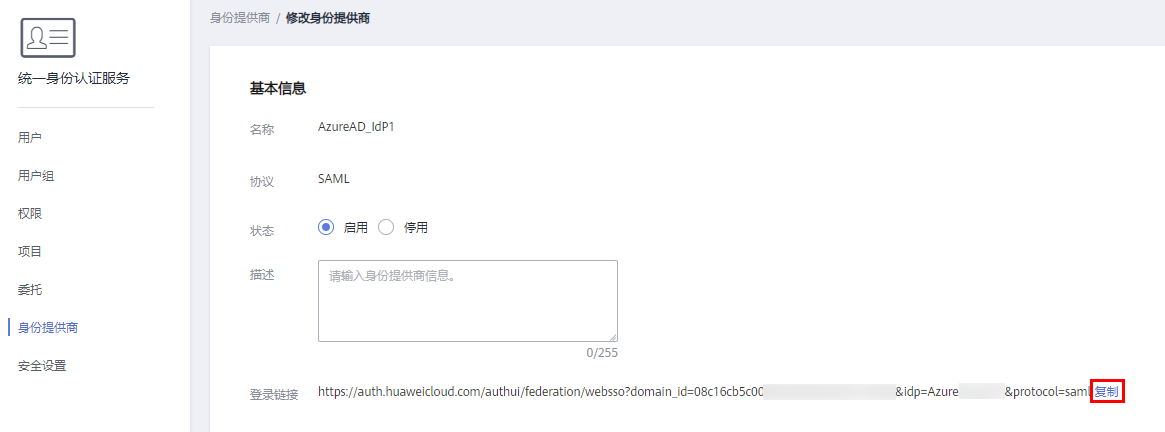Viewport: 1165px width, 432px height.
Task: Click the AzureAD_IdP1 name value
Action: click(356, 126)
